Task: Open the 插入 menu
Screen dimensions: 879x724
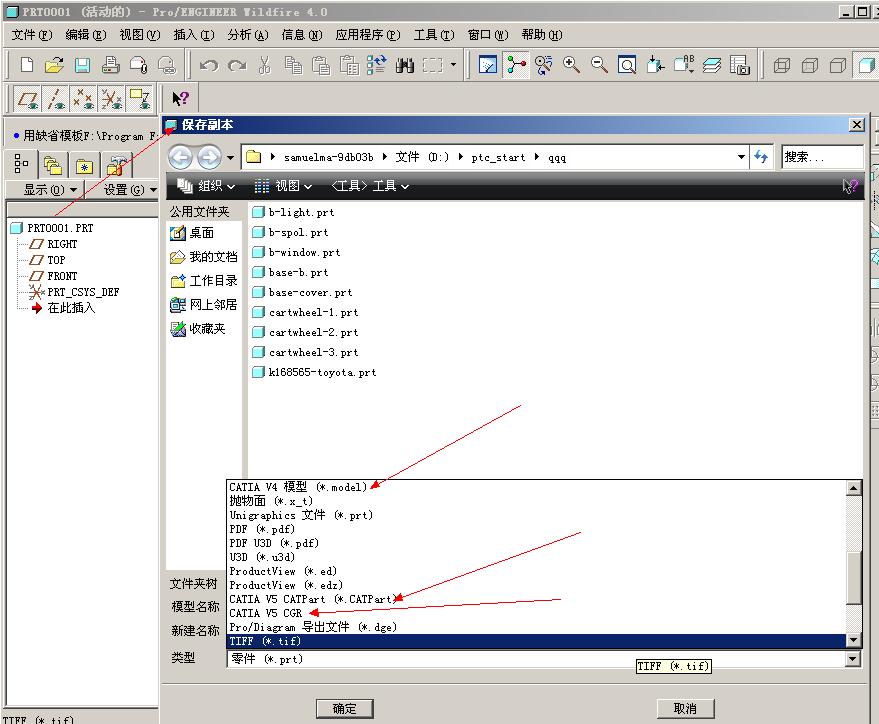Action: click(x=194, y=35)
